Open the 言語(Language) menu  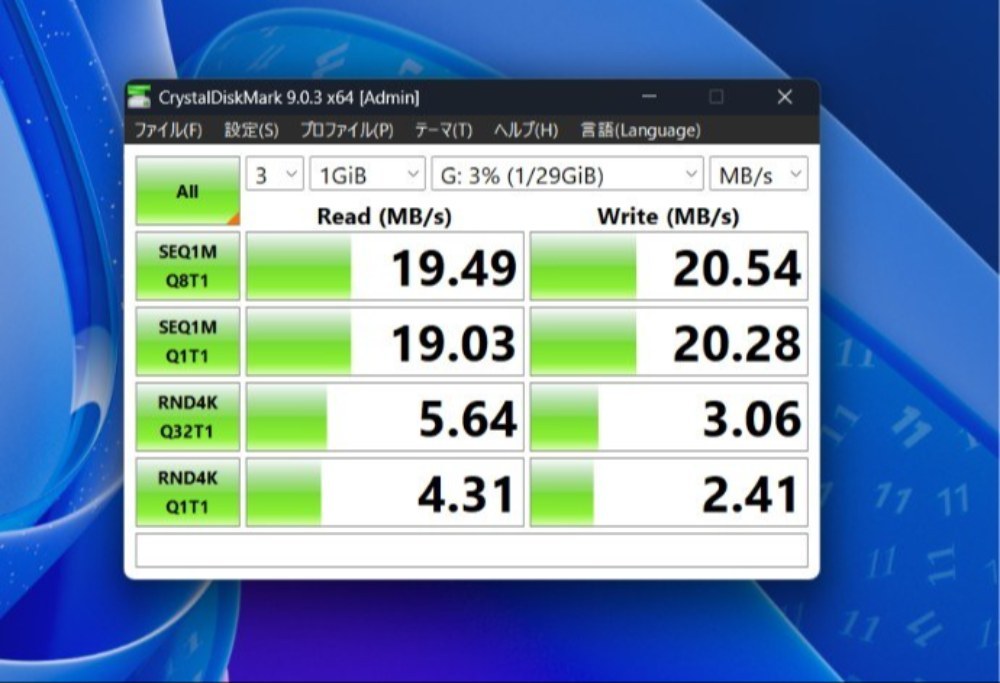[x=640, y=130]
